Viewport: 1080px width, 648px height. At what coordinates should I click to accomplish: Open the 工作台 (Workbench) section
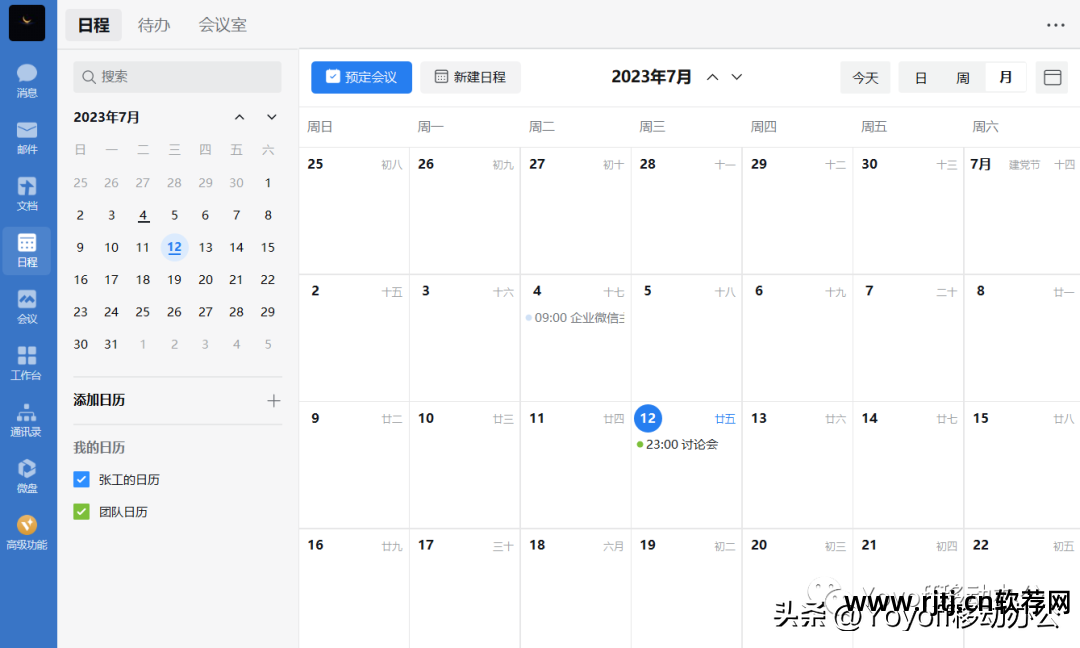tap(27, 362)
